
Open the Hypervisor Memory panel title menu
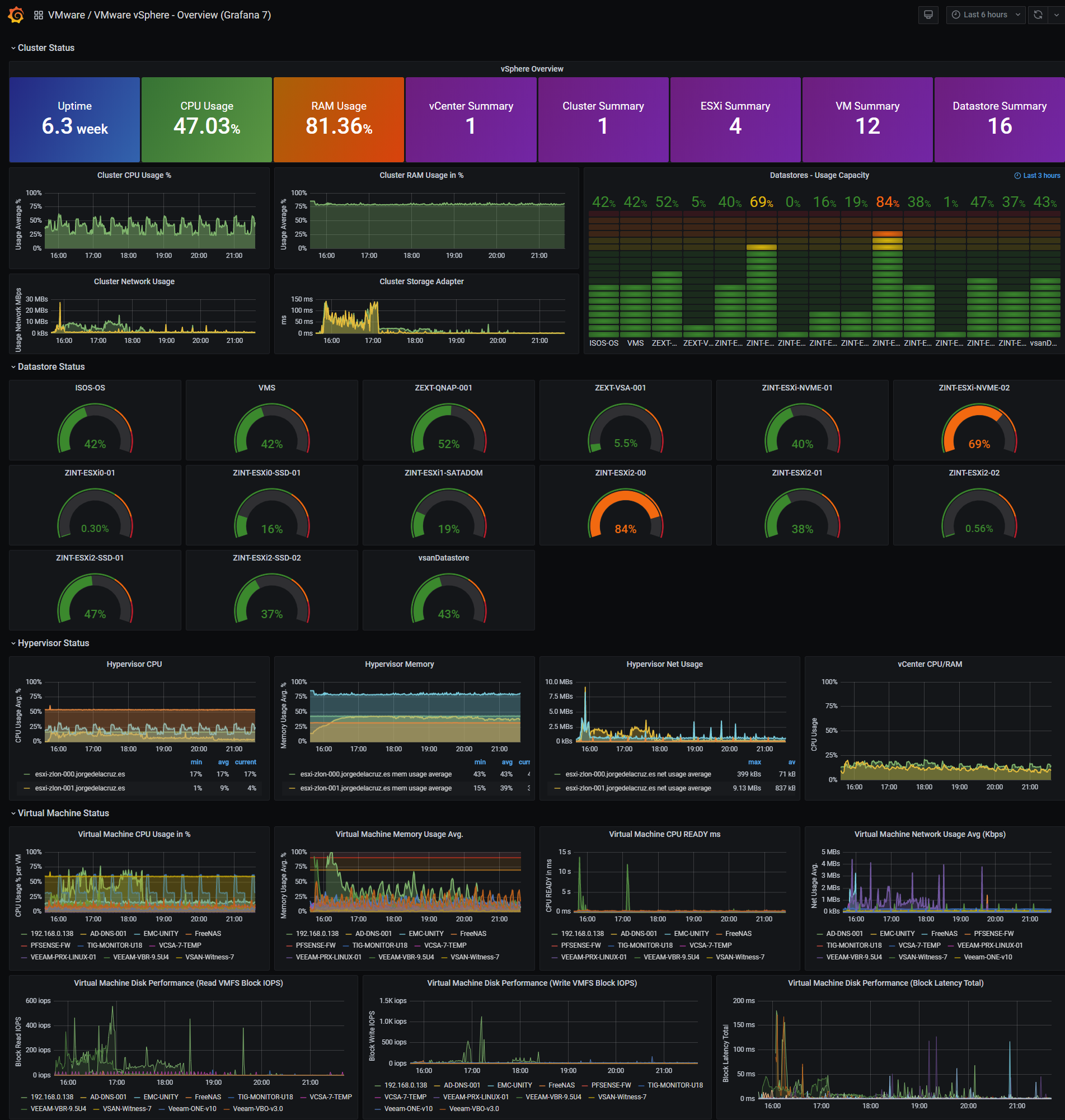(399, 664)
